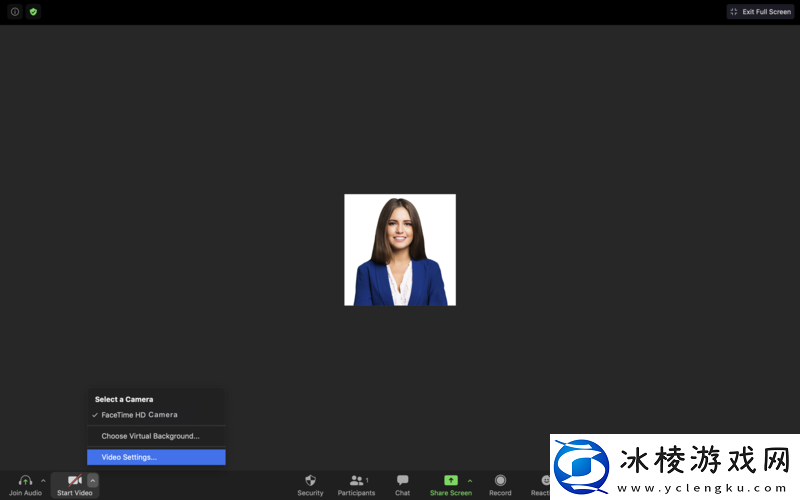The height and width of the screenshot is (500, 800).
Task: Open the Security shield icon
Action: 310,480
